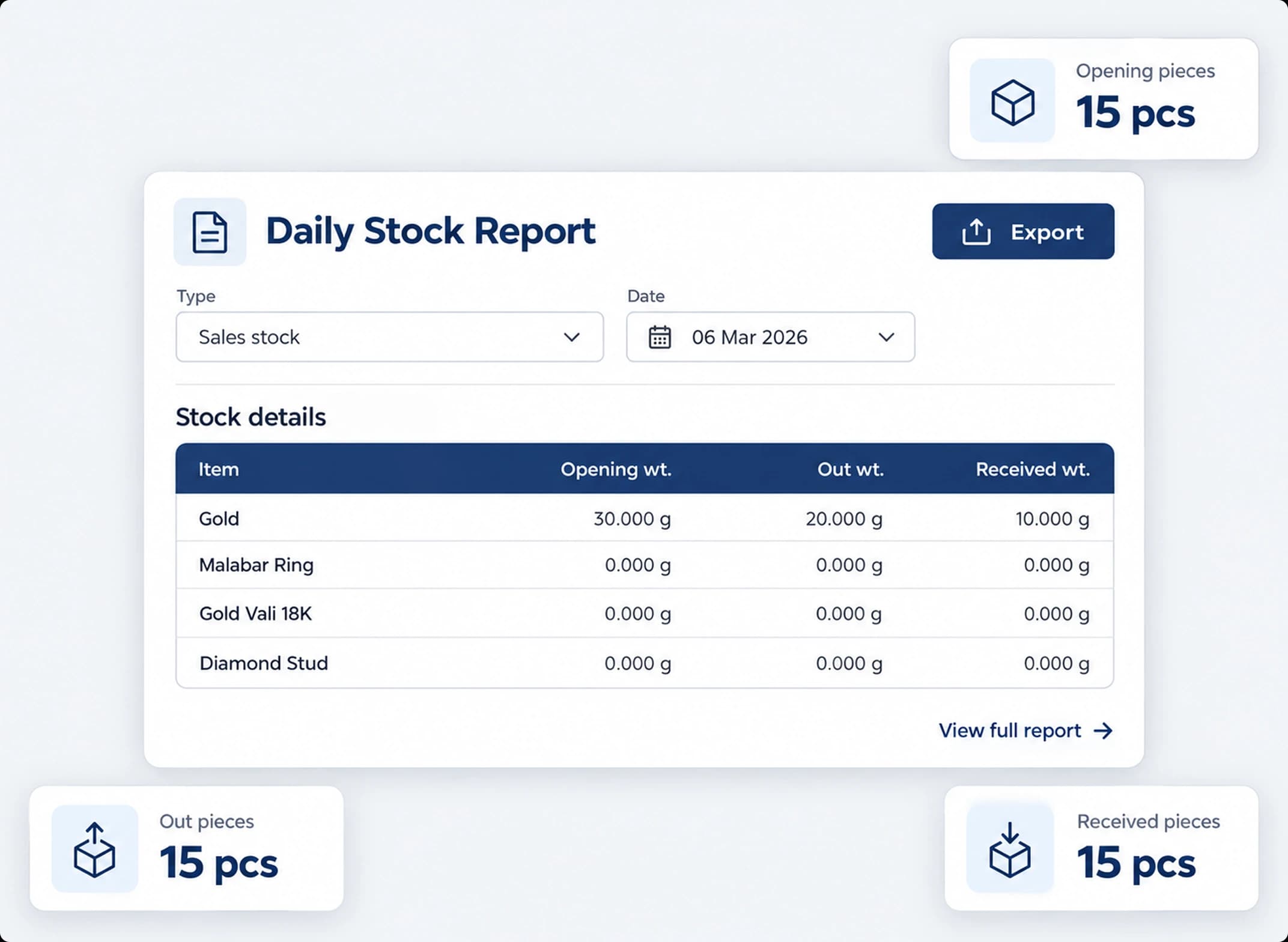The height and width of the screenshot is (942, 1288).
Task: Click the 30.000 g opening weight cell
Action: click(x=632, y=519)
